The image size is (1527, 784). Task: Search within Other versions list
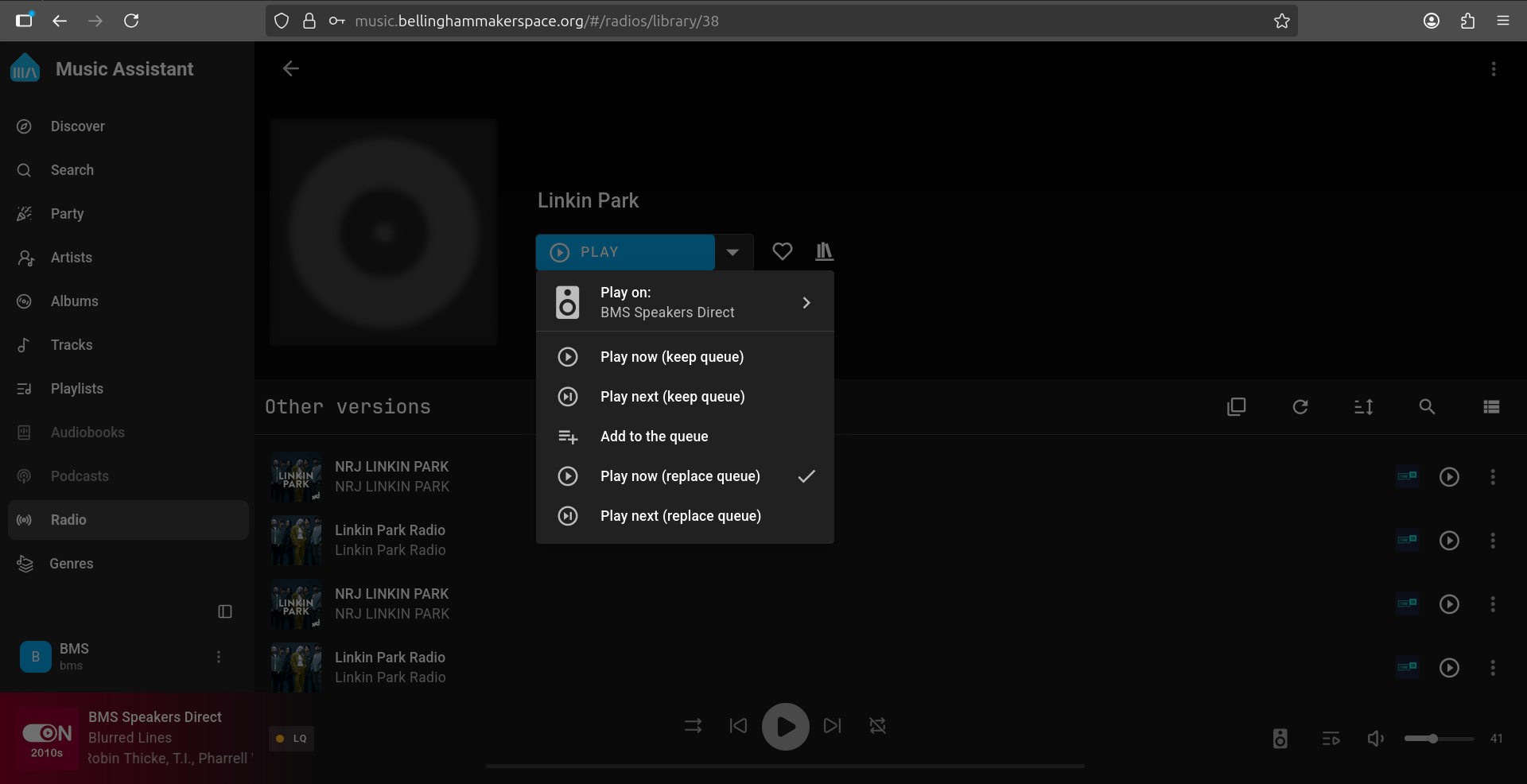[x=1428, y=407]
